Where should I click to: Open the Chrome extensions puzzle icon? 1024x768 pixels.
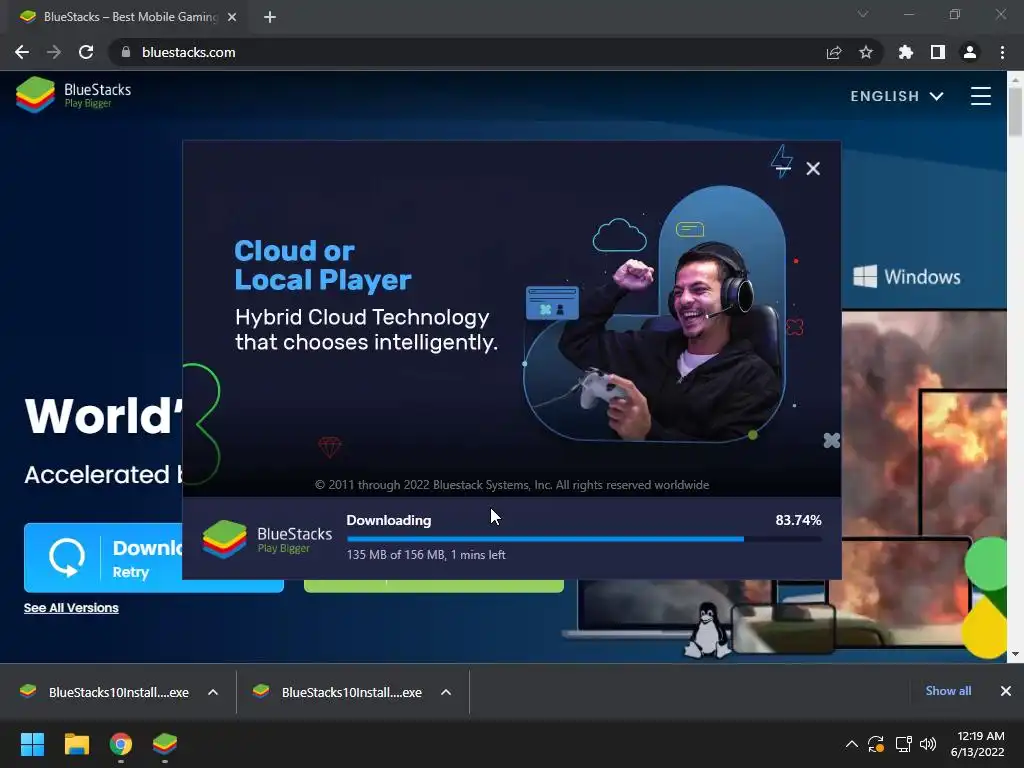pos(906,52)
